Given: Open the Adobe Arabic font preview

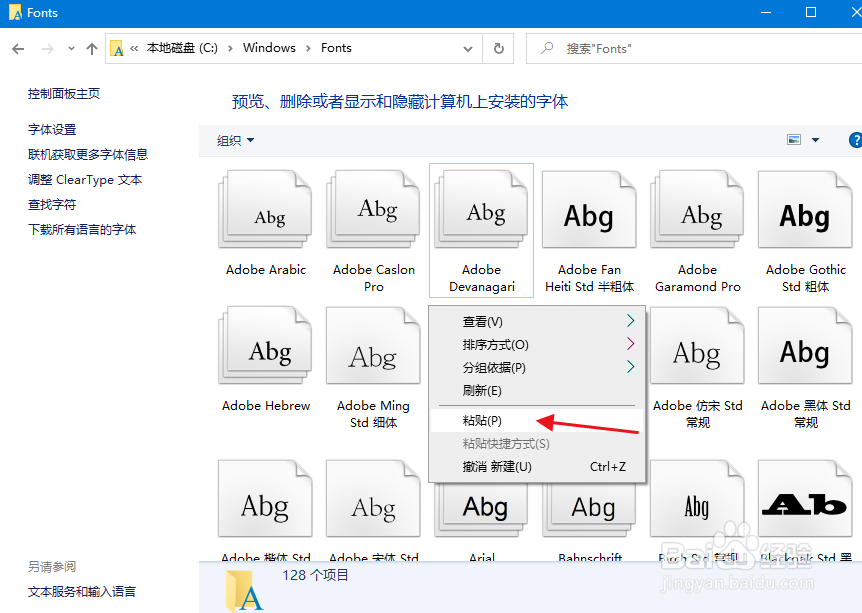Looking at the screenshot, I should click(x=264, y=210).
